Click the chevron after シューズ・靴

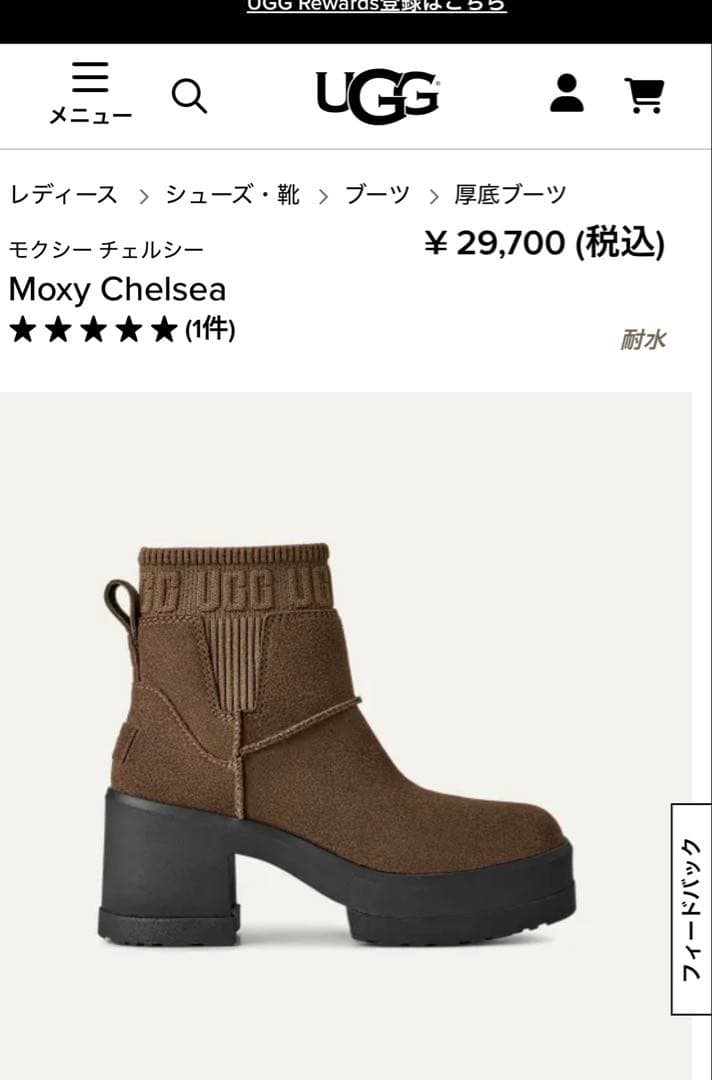click(323, 198)
